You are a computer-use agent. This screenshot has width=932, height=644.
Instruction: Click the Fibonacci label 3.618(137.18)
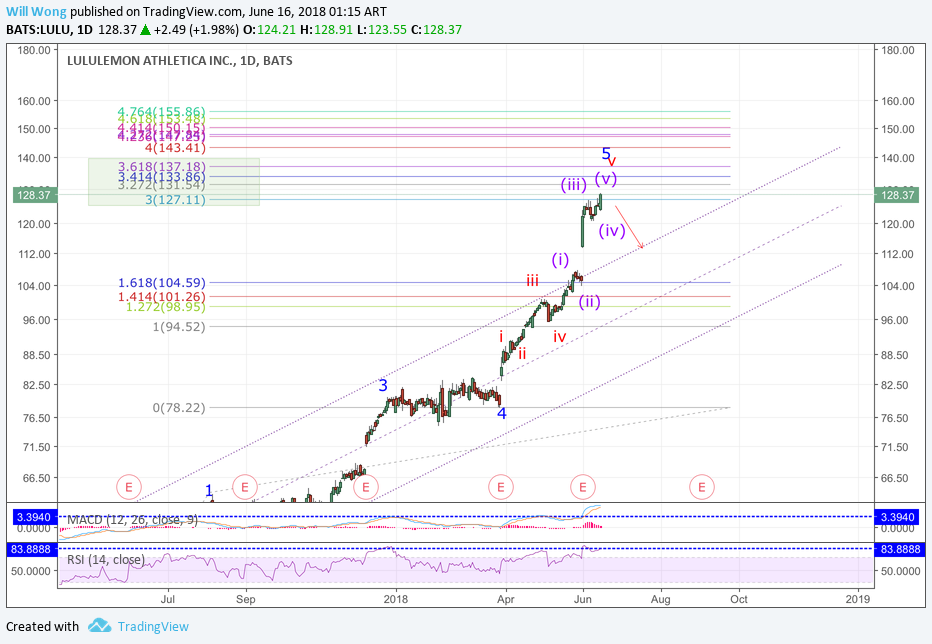click(161, 167)
